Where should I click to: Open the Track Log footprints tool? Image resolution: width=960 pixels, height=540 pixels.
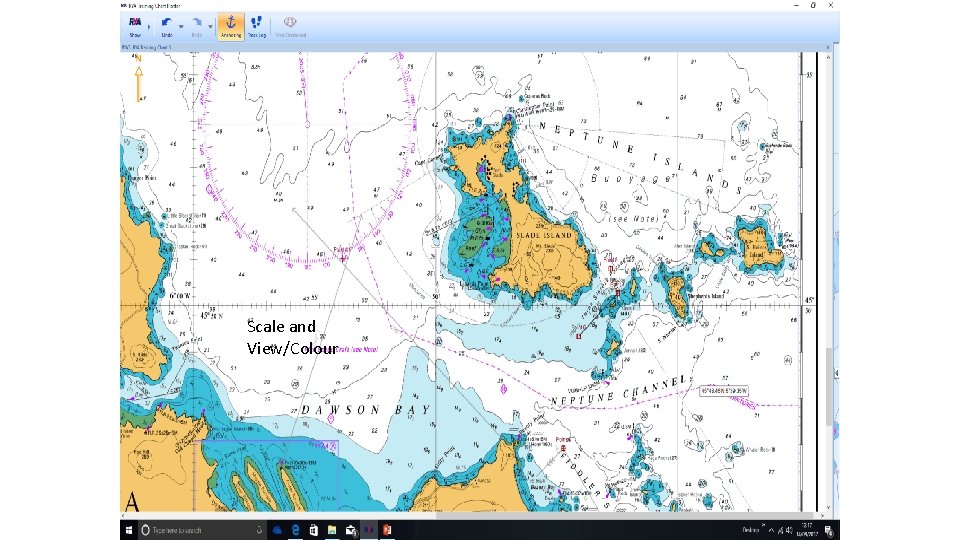pyautogui.click(x=257, y=26)
